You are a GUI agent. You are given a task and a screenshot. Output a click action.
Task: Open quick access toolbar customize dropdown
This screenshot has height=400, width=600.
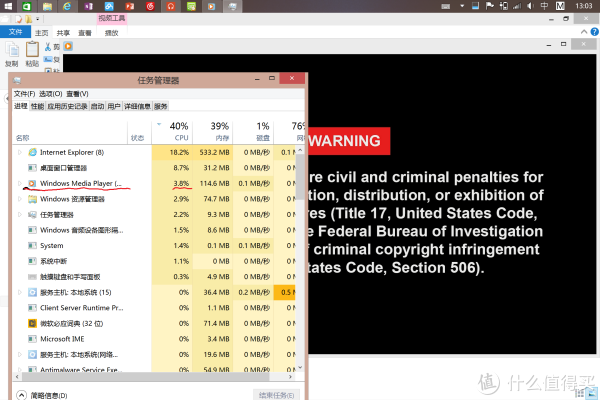pos(38,19)
